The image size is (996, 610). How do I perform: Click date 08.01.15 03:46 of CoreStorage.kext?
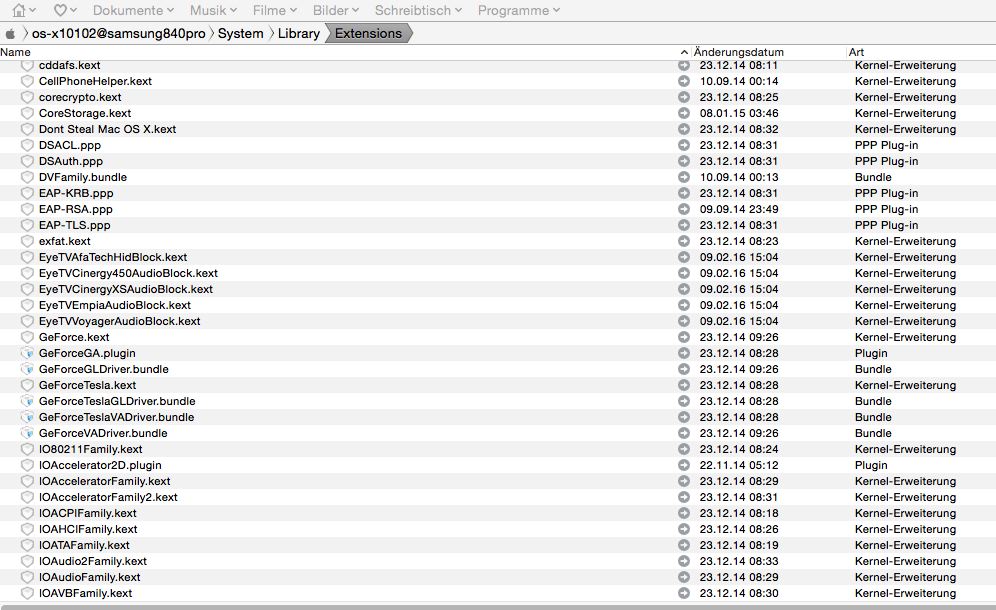click(x=739, y=113)
